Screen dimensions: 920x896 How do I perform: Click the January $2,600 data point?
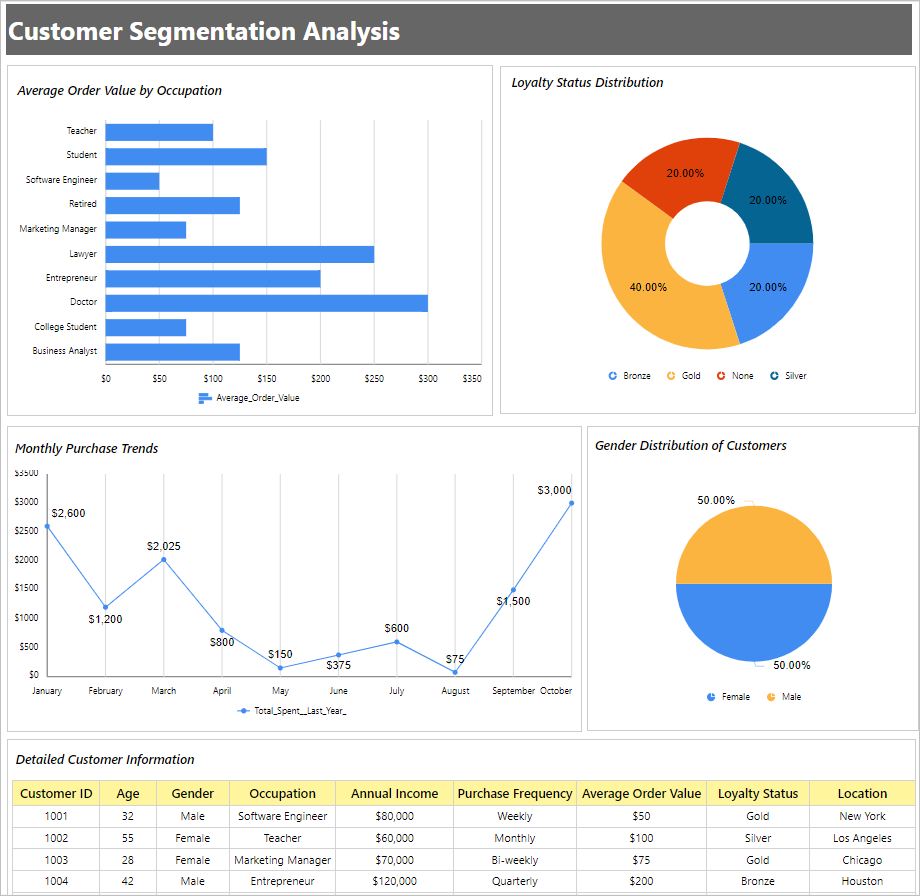[48, 526]
